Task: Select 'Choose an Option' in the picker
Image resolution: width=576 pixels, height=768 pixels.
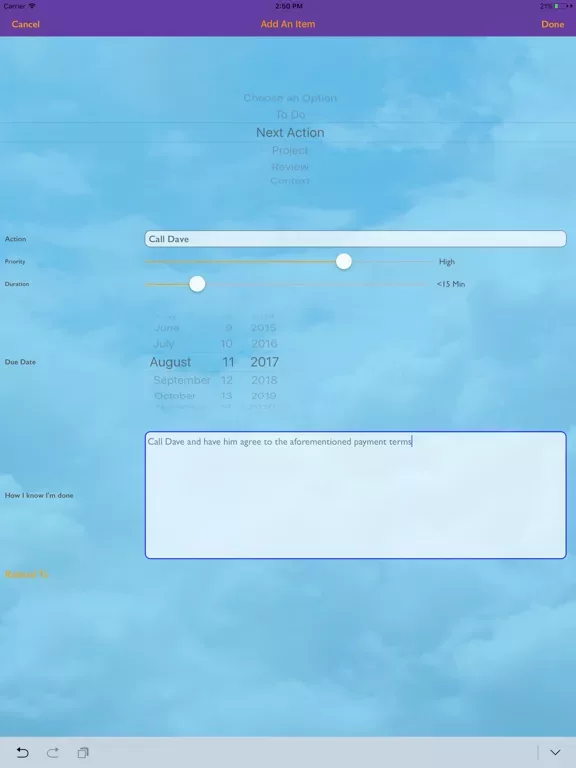Action: click(x=290, y=98)
